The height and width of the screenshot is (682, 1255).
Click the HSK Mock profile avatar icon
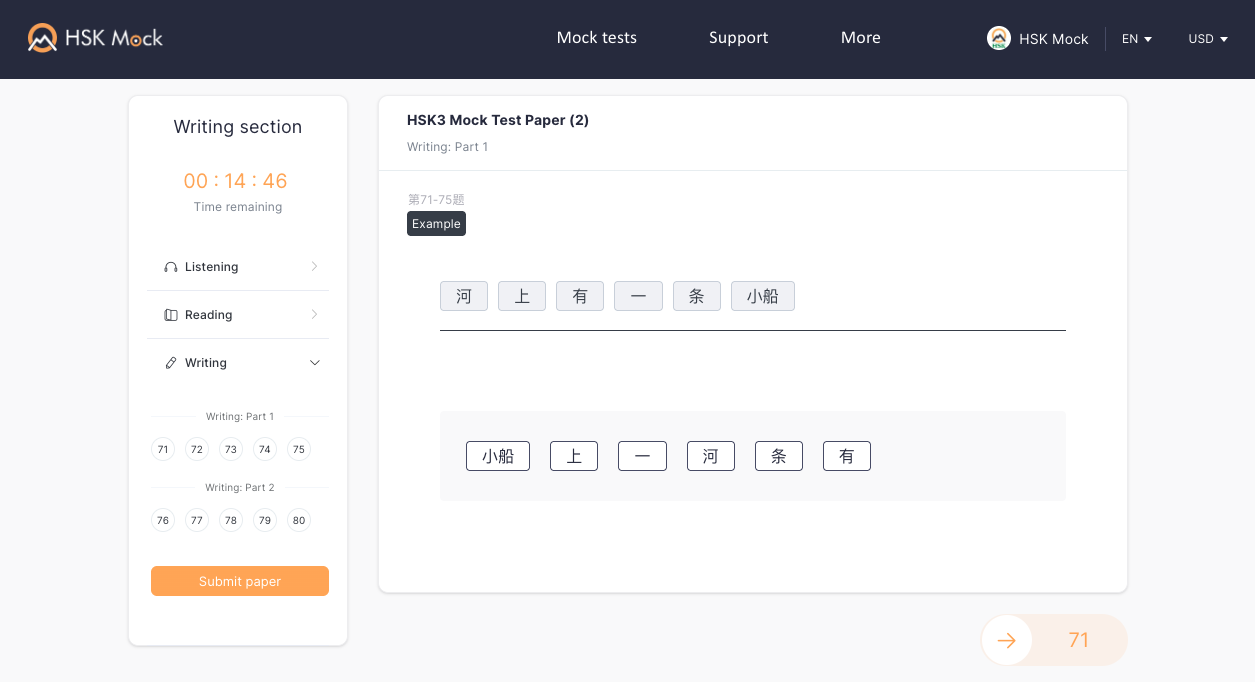pos(998,38)
